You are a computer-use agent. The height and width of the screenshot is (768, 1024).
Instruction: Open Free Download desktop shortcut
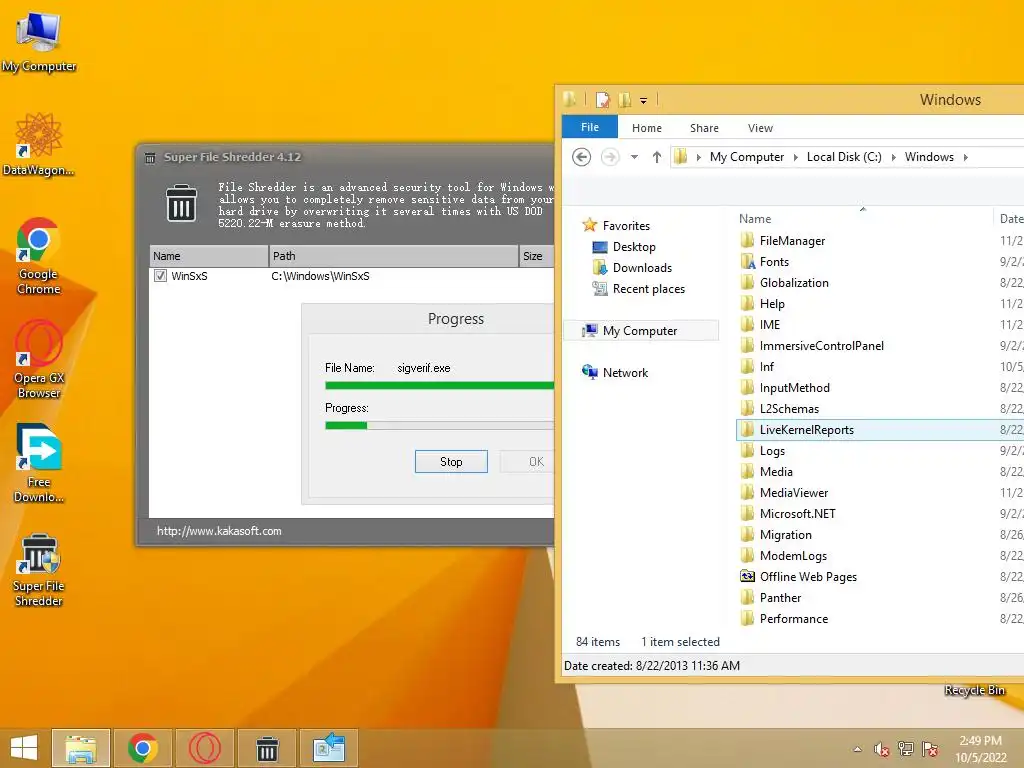pos(39,463)
